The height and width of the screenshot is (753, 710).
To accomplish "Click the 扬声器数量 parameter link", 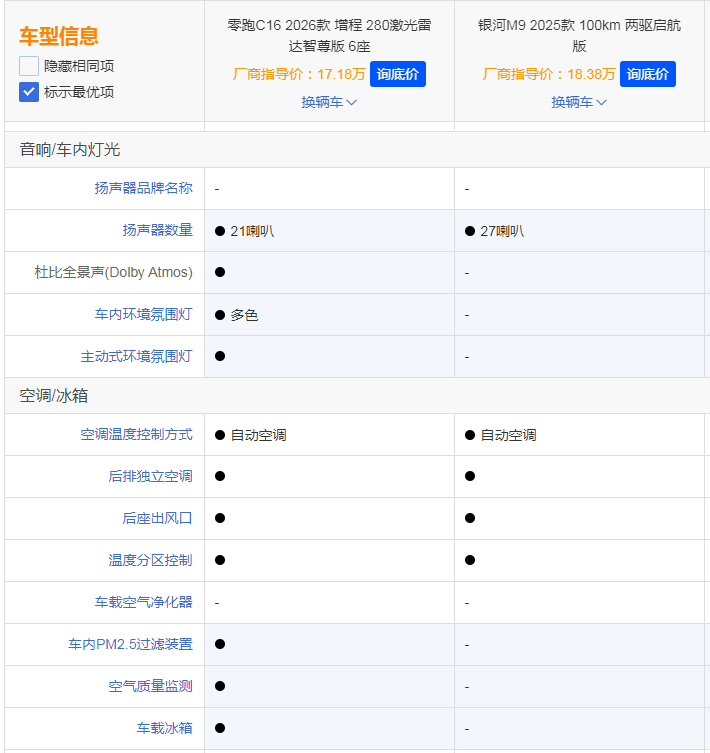I will pos(157,230).
